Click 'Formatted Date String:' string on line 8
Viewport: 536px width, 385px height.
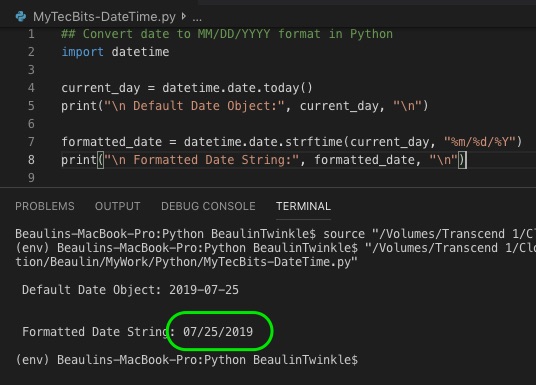pyautogui.click(x=202, y=160)
